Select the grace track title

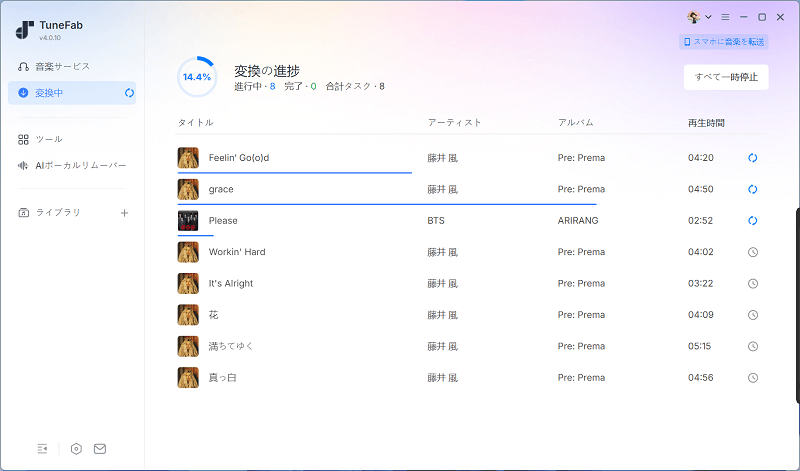point(221,189)
